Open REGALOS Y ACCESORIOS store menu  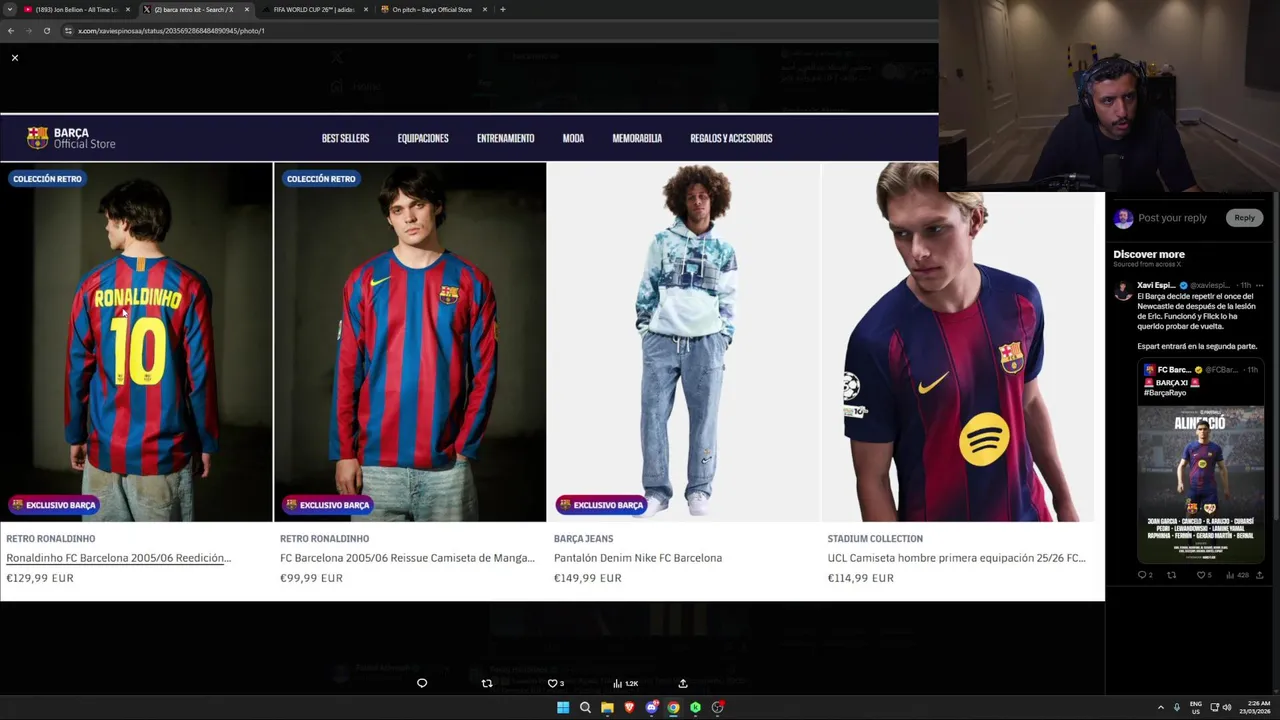(x=731, y=138)
